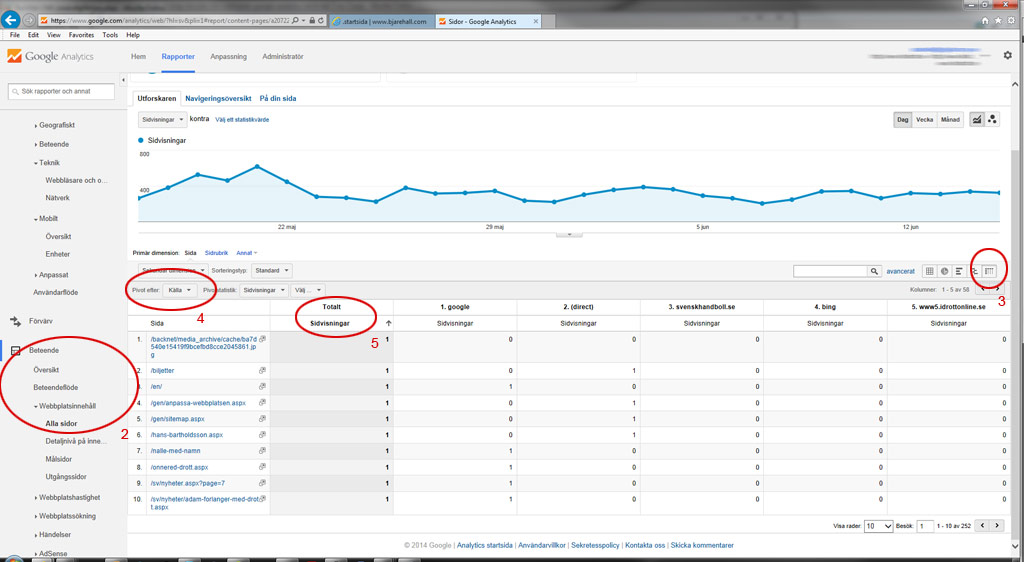This screenshot has height=562, width=1024.
Task: Open /biljetter page in new window icon
Action: [x=262, y=371]
